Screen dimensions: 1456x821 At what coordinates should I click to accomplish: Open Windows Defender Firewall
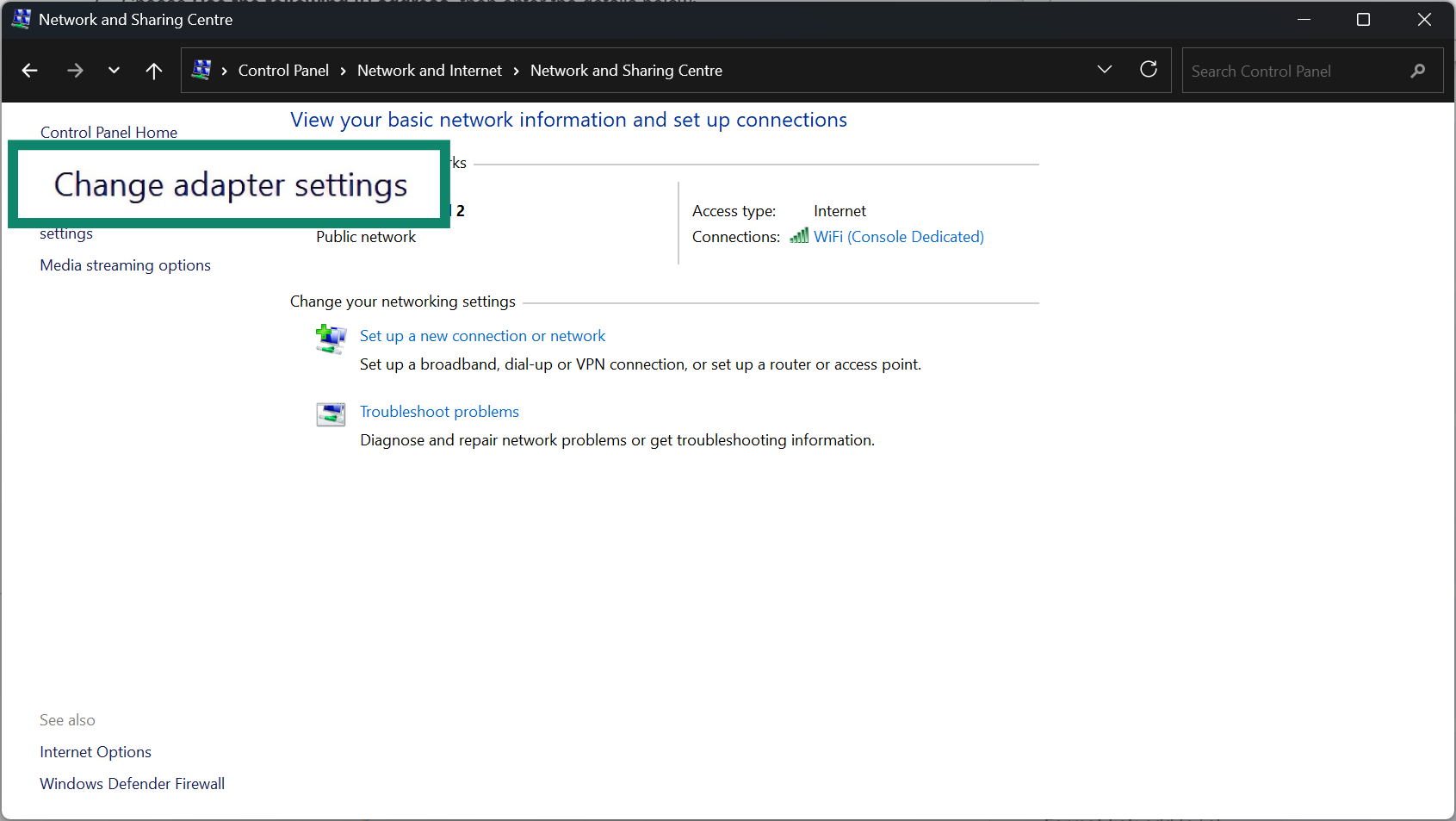pyautogui.click(x=132, y=783)
